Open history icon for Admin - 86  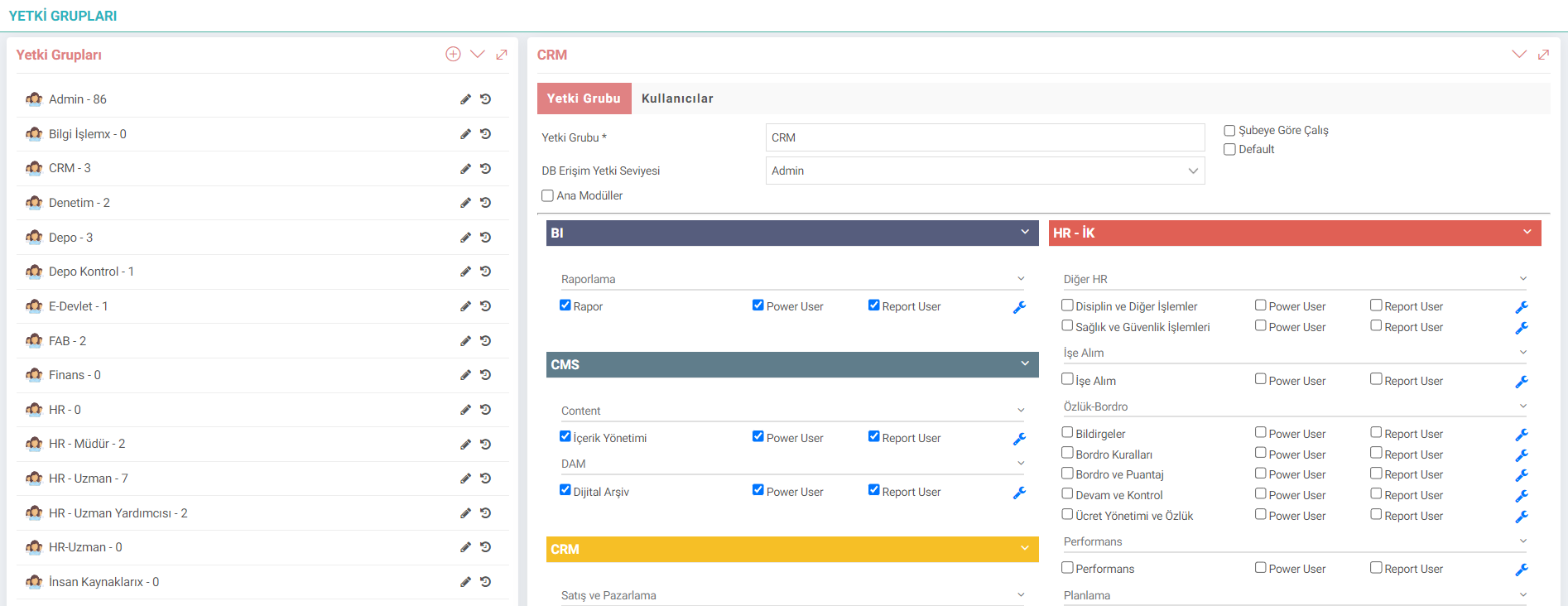pos(486,99)
